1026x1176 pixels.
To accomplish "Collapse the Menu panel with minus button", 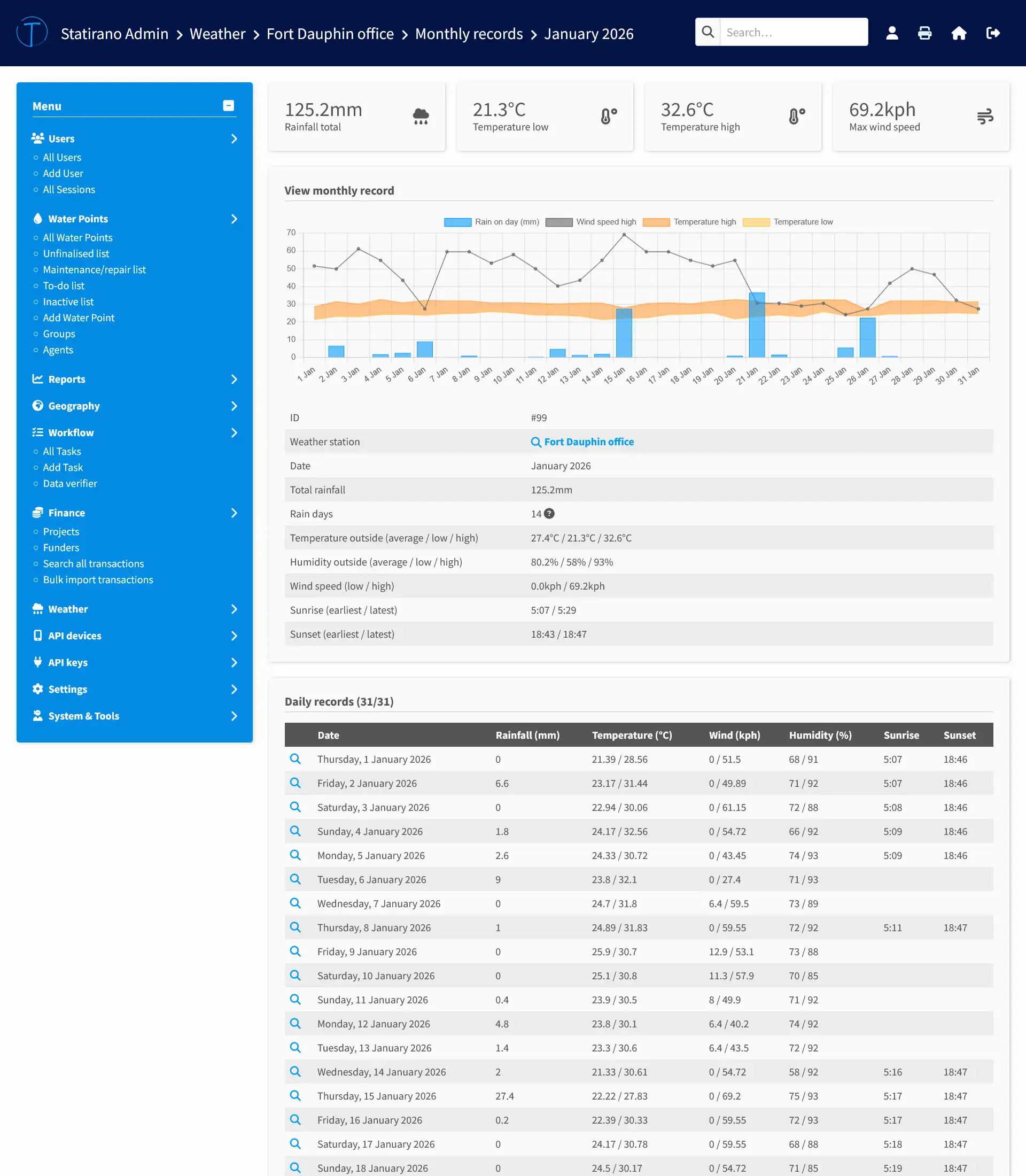I will pos(229,105).
